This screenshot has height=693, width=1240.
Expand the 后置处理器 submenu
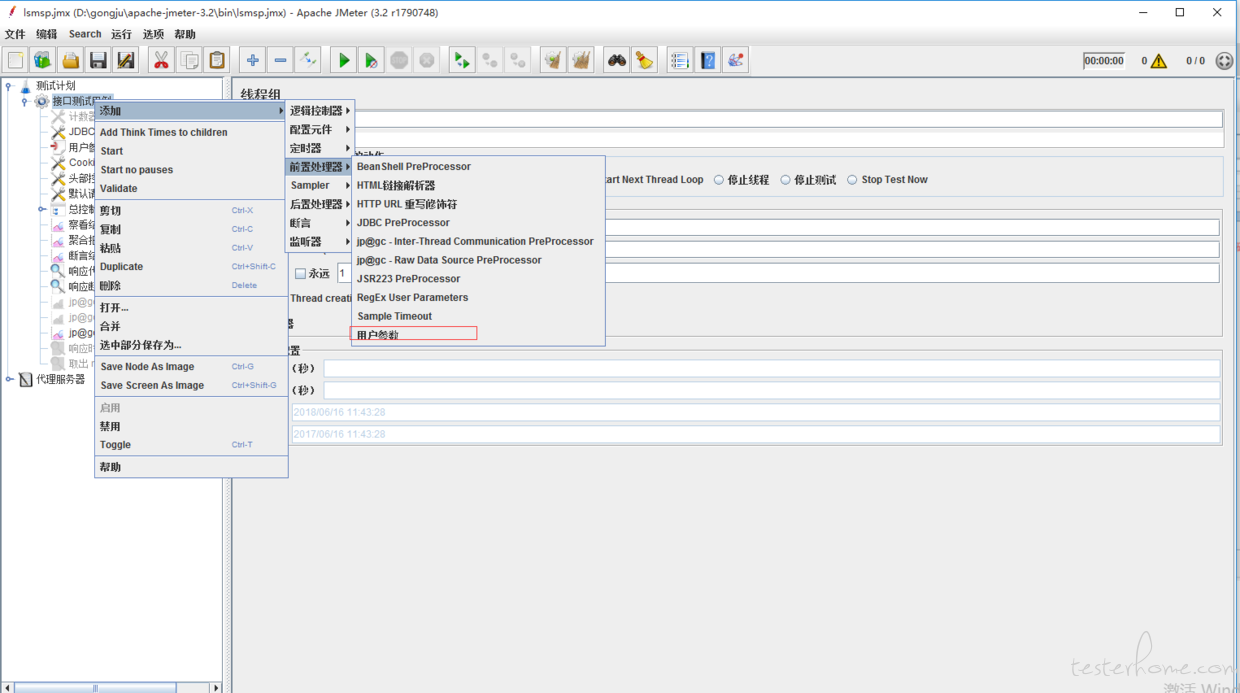tap(320, 204)
